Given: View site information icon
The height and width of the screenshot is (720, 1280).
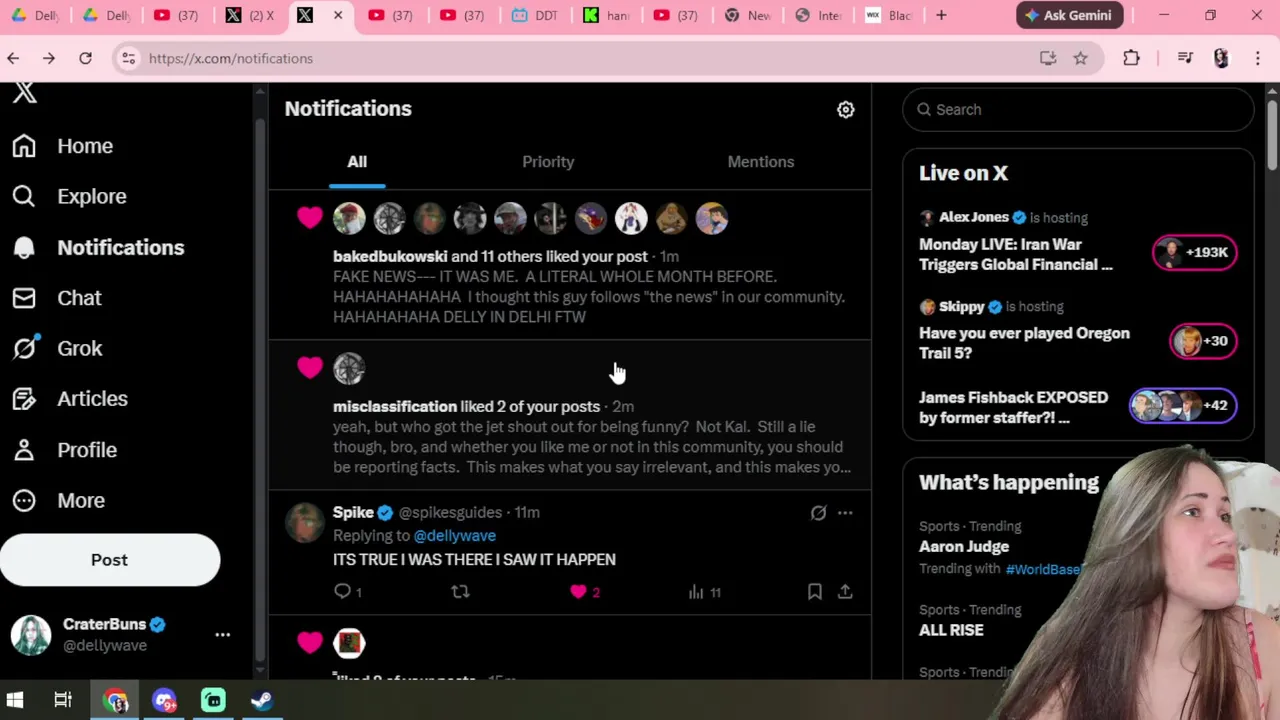Looking at the screenshot, I should tap(129, 58).
